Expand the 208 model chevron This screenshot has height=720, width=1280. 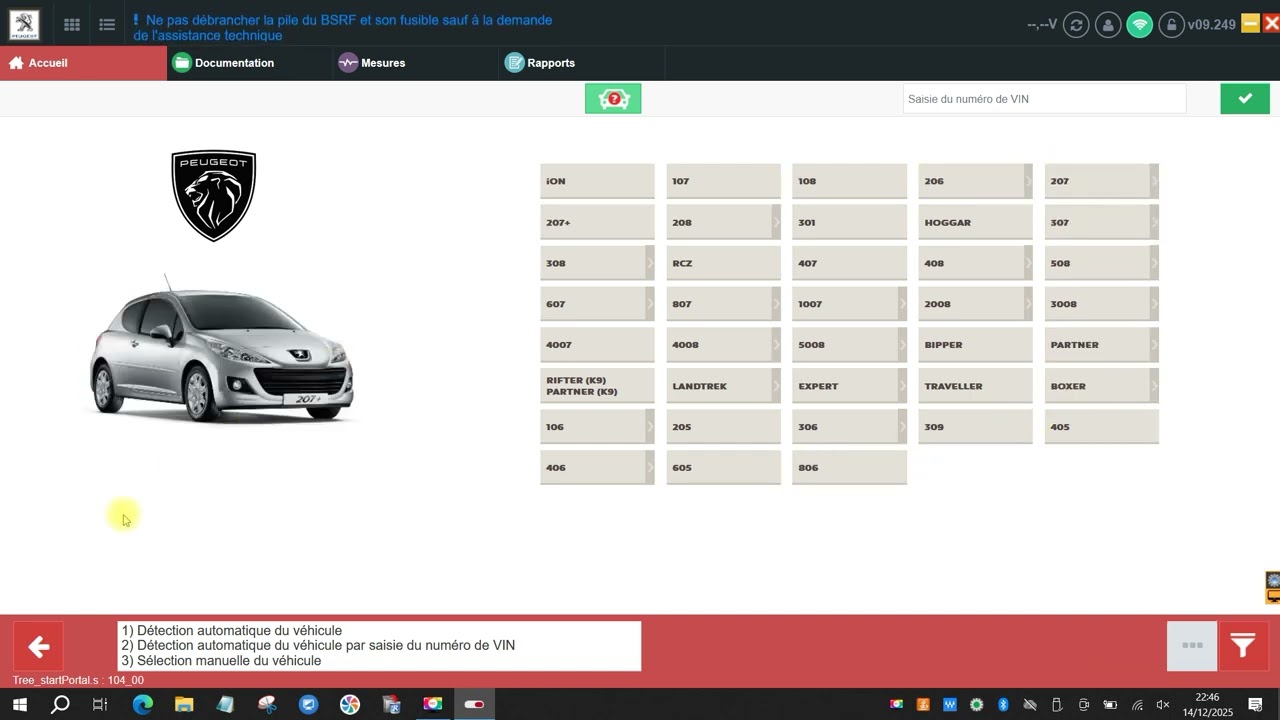(776, 222)
